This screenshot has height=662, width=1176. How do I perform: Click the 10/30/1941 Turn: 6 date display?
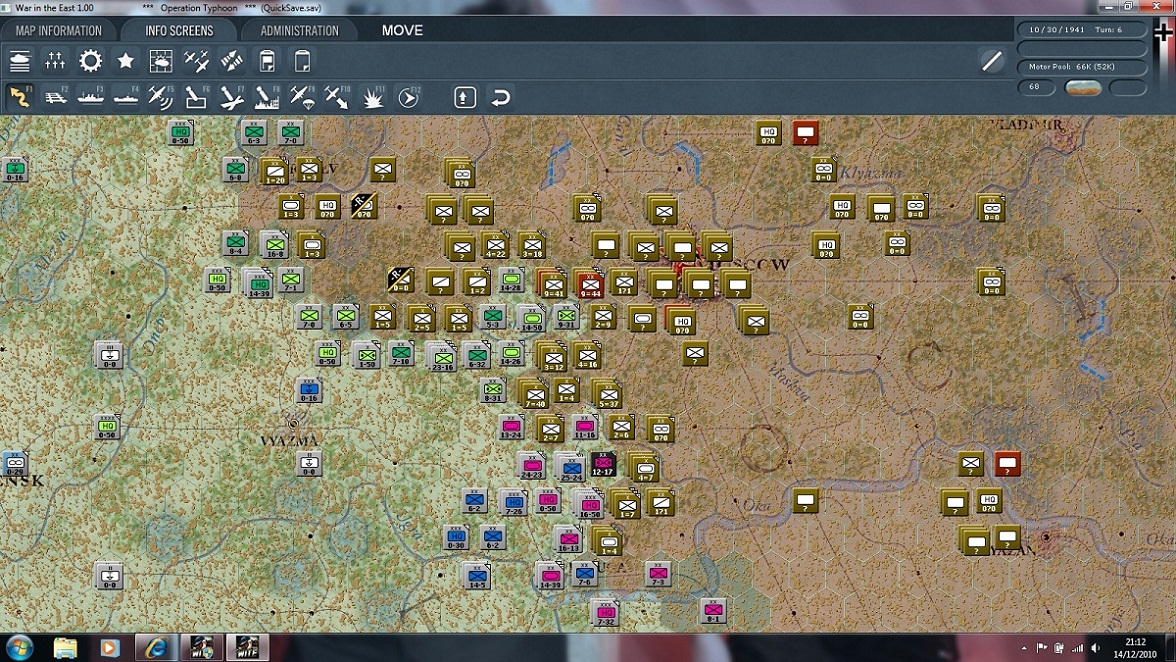[1081, 30]
